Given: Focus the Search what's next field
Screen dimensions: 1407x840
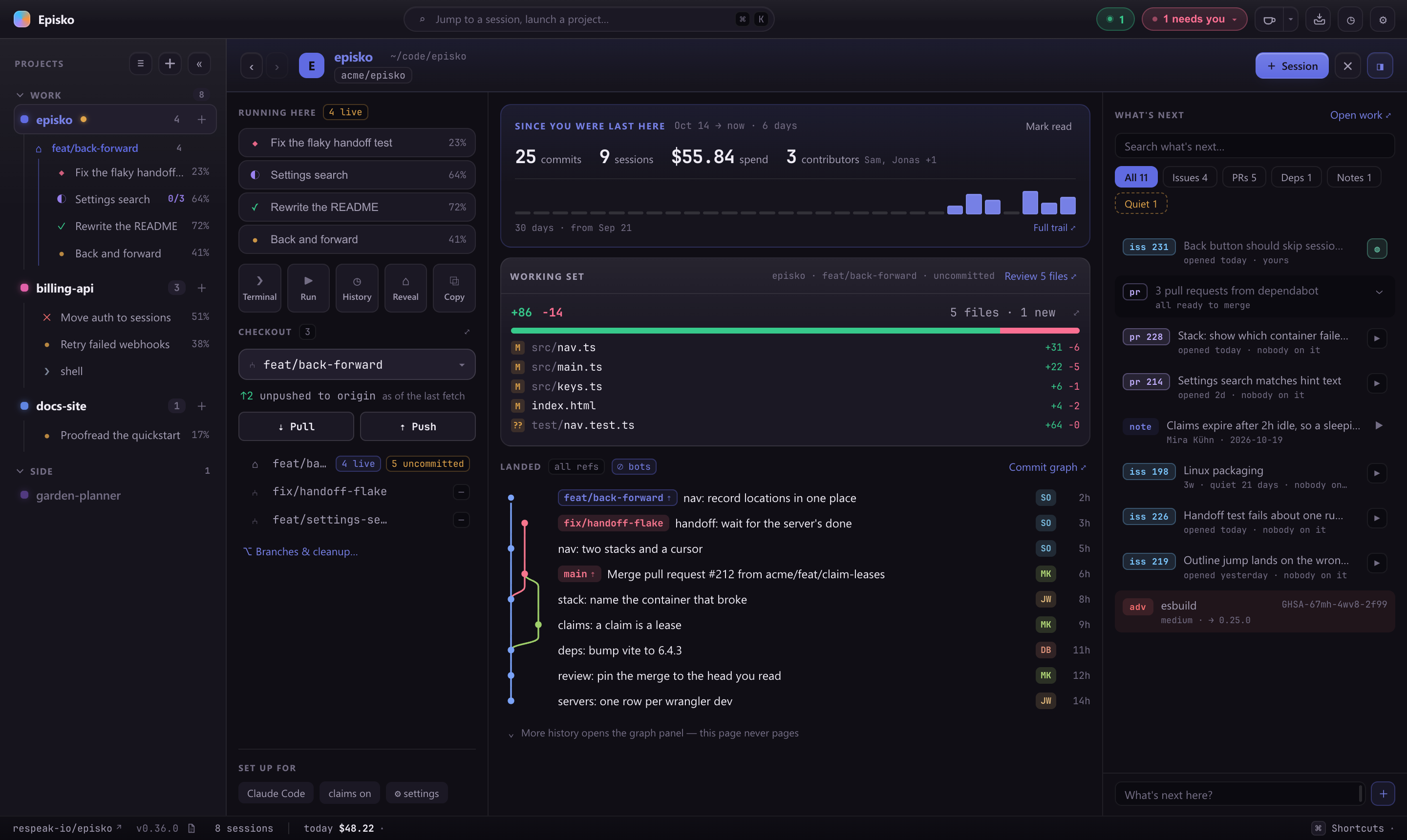Looking at the screenshot, I should tap(1254, 146).
